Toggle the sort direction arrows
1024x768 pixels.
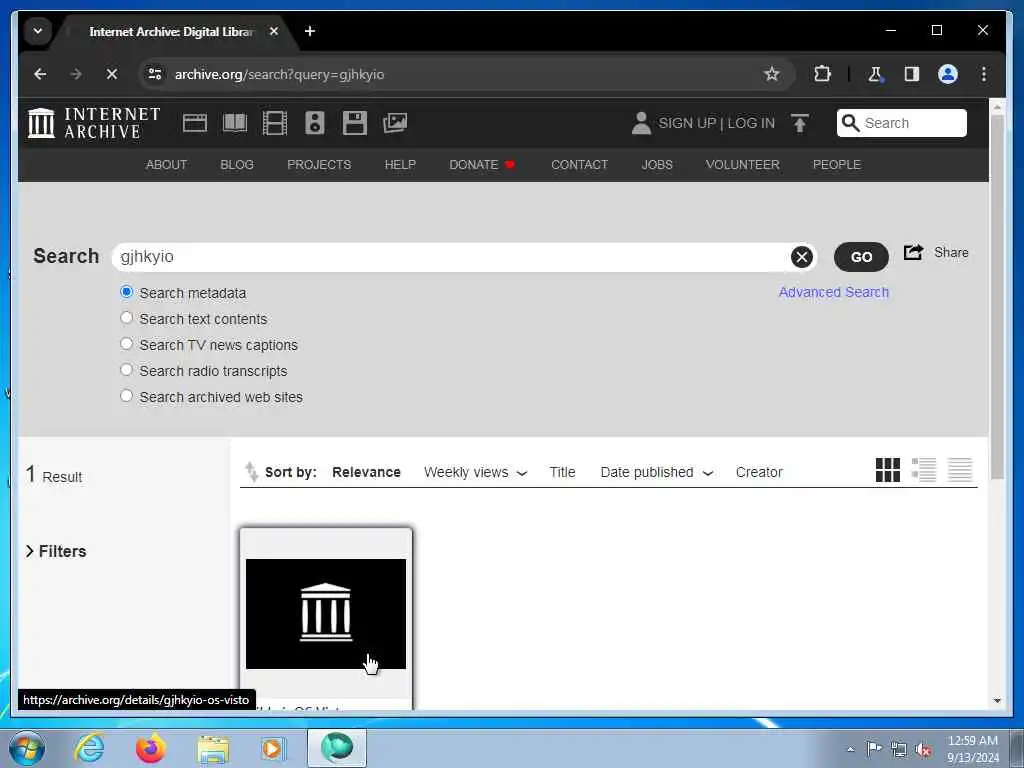(251, 472)
